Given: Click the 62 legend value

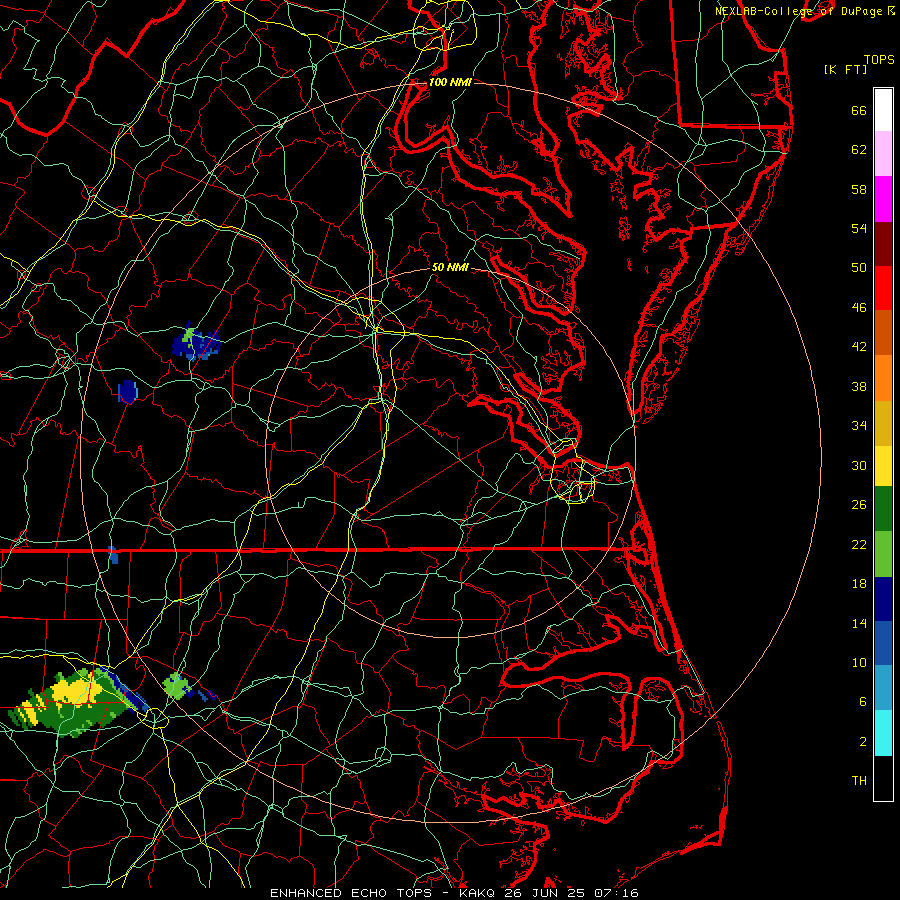Looking at the screenshot, I should [859, 150].
